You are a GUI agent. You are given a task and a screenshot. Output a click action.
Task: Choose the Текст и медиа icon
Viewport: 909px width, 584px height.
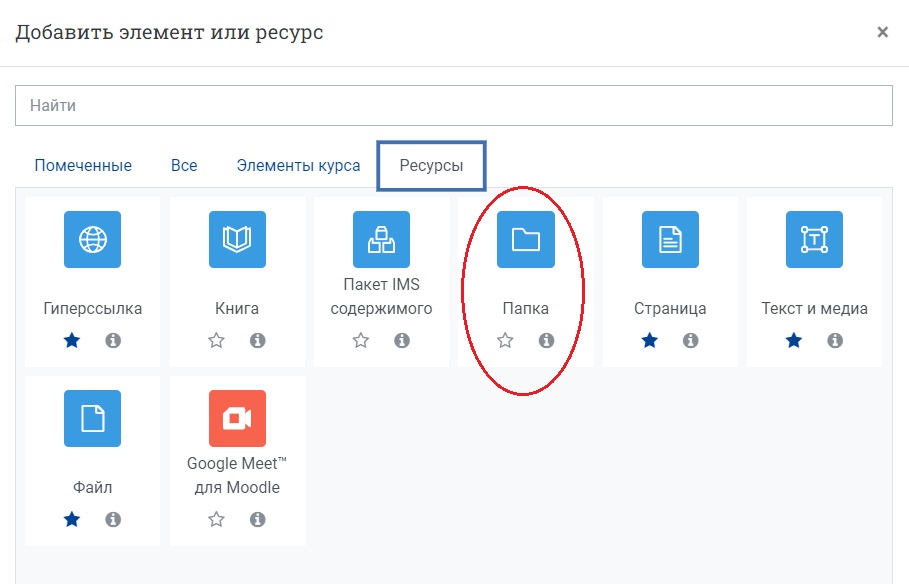815,240
